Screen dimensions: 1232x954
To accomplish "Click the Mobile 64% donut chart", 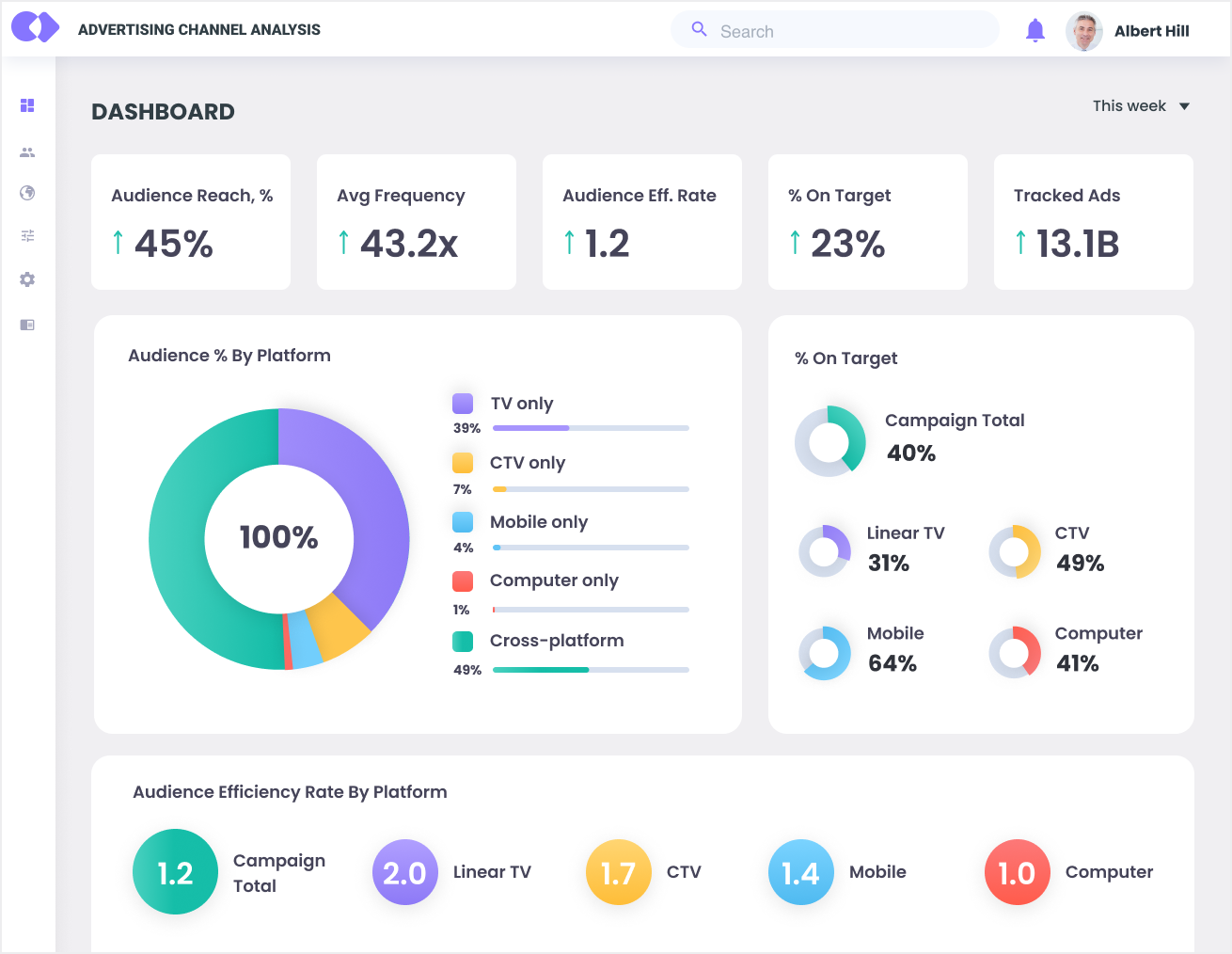I will pyautogui.click(x=825, y=653).
